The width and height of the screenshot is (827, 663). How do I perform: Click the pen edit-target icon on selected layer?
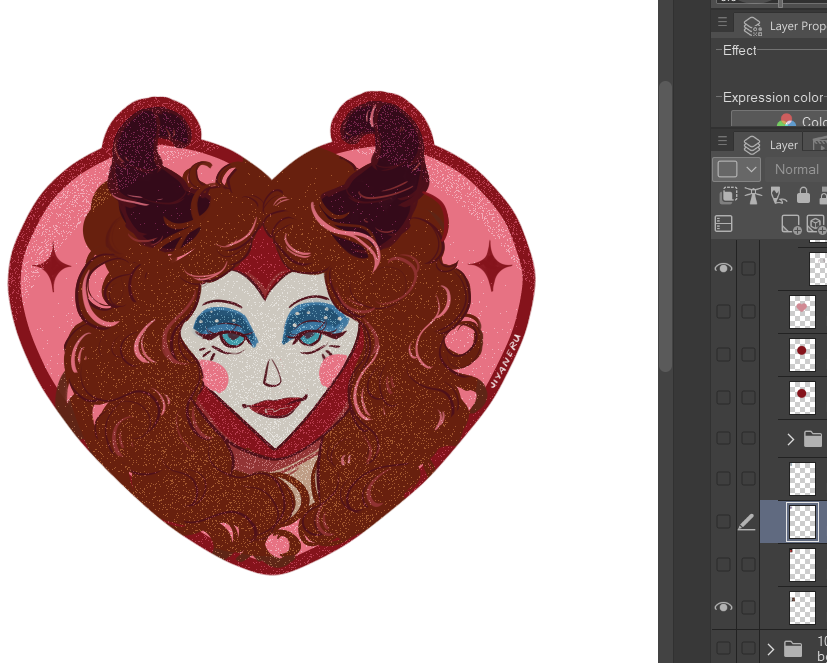pyautogui.click(x=746, y=522)
